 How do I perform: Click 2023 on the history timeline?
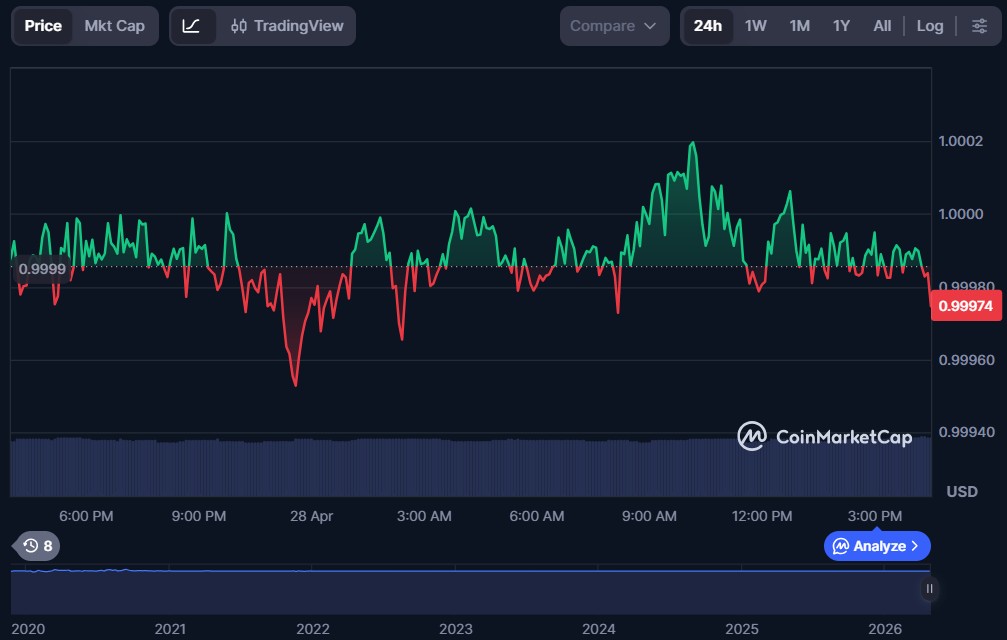pos(455,628)
